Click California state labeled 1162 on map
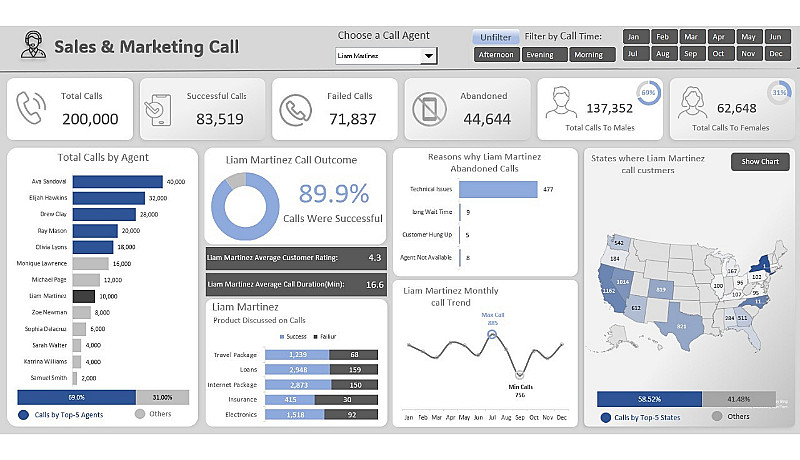Viewport: 800px width, 460px height. (609, 290)
